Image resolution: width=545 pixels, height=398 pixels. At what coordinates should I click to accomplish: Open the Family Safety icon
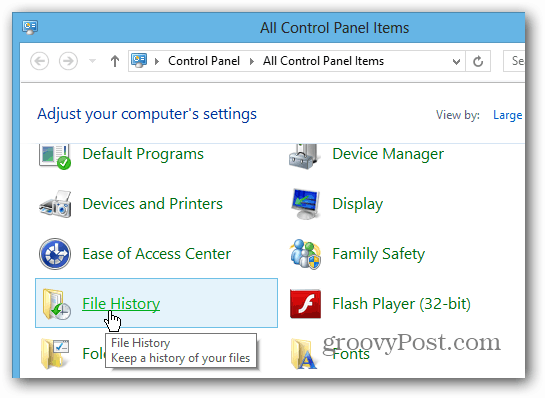point(305,254)
